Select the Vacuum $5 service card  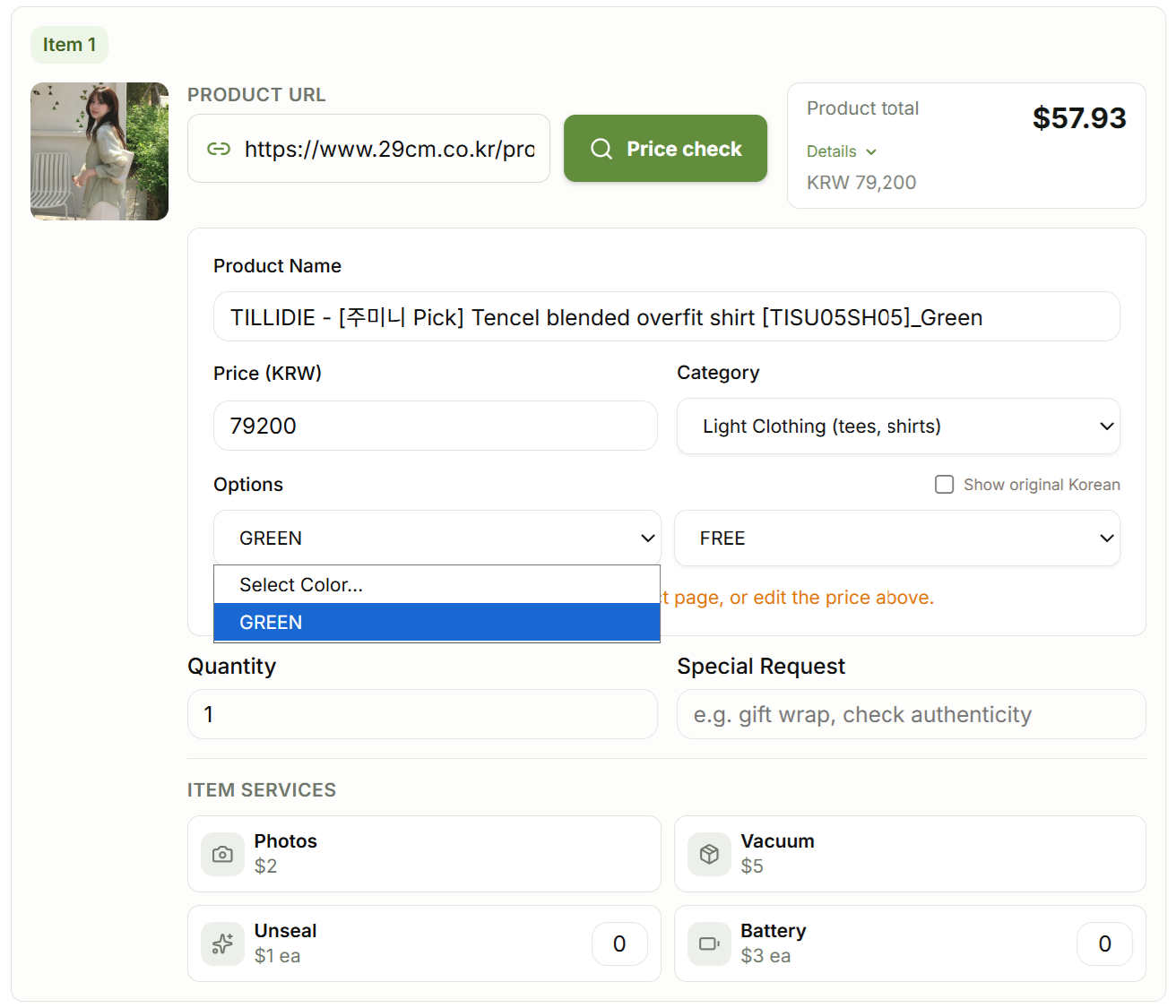pyautogui.click(x=910, y=854)
